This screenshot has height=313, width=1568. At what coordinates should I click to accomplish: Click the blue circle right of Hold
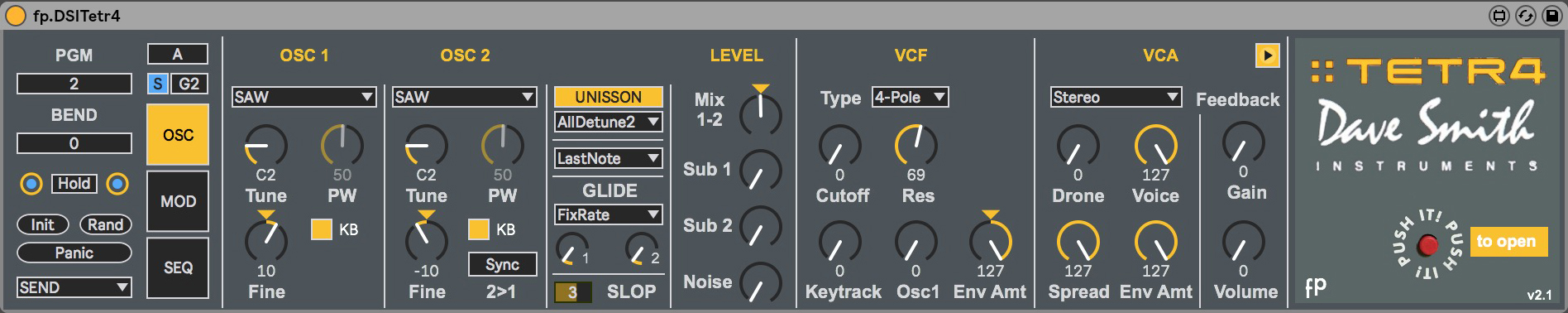click(117, 184)
